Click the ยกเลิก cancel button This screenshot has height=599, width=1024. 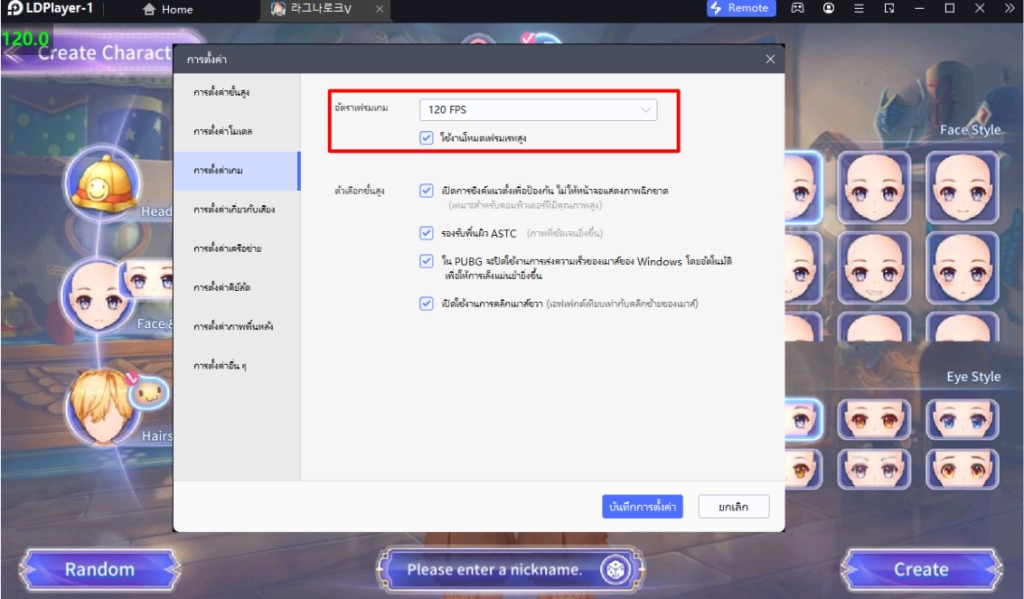(x=733, y=507)
